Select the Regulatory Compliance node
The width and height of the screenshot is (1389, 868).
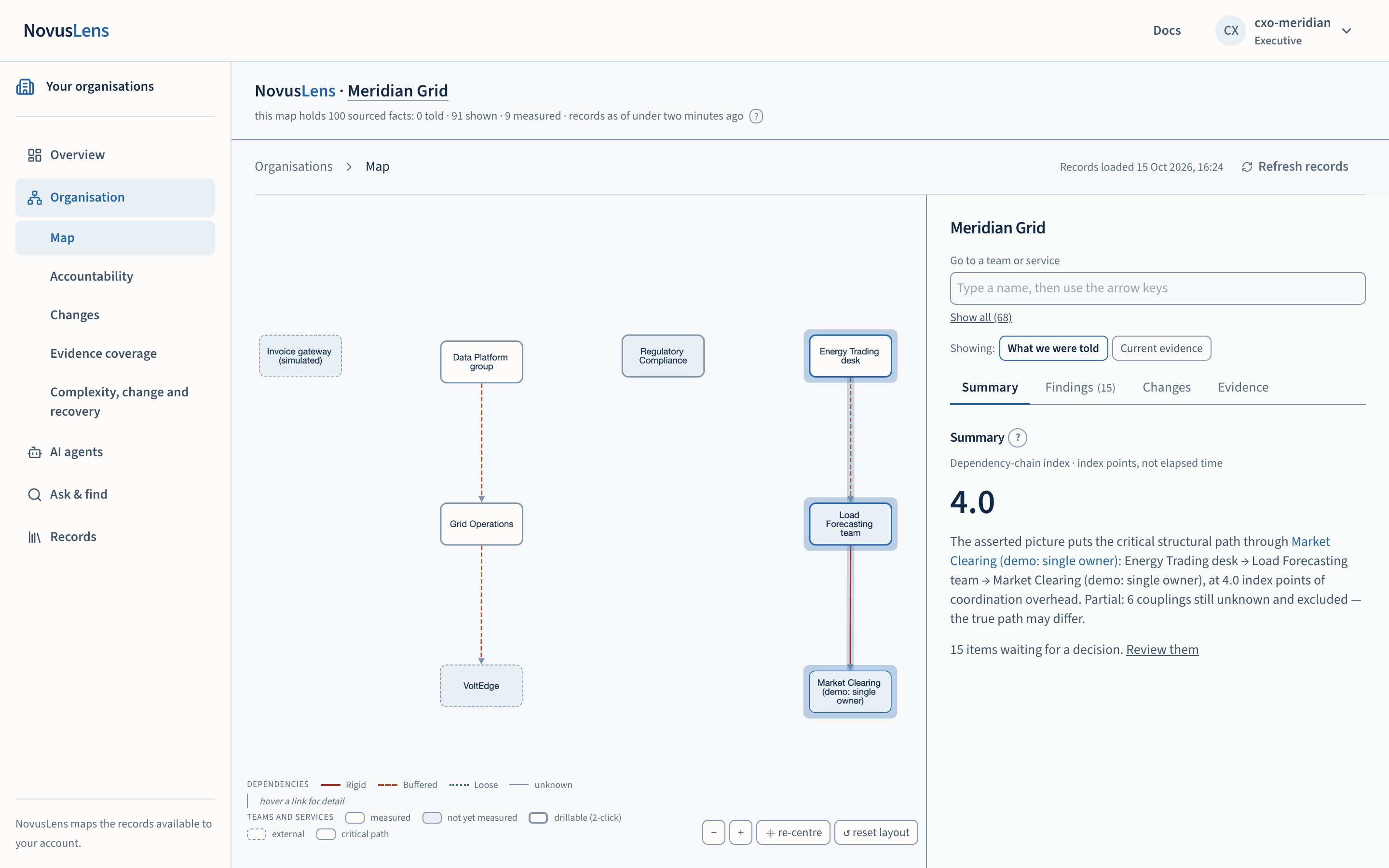[x=662, y=356]
